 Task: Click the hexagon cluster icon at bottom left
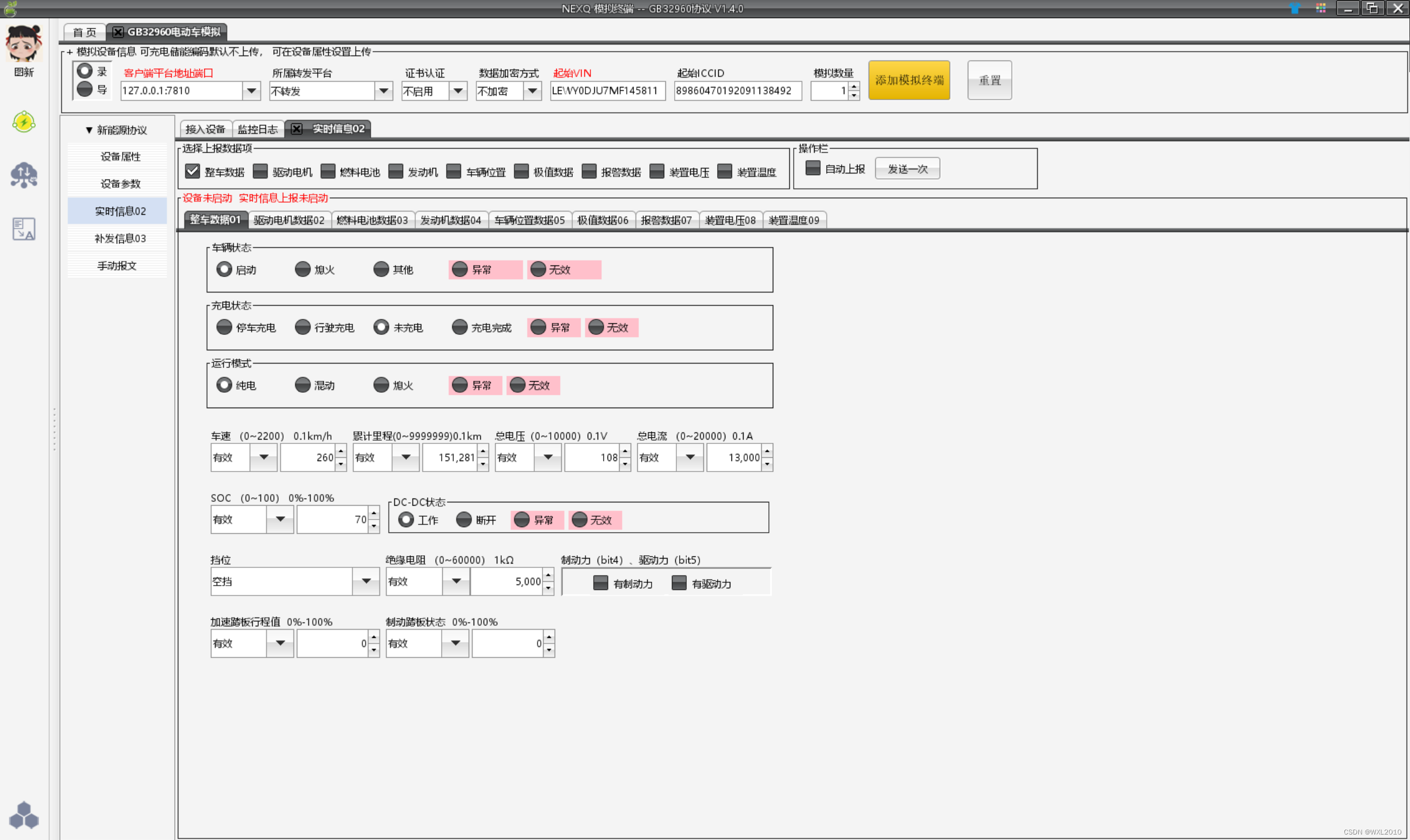click(x=24, y=816)
